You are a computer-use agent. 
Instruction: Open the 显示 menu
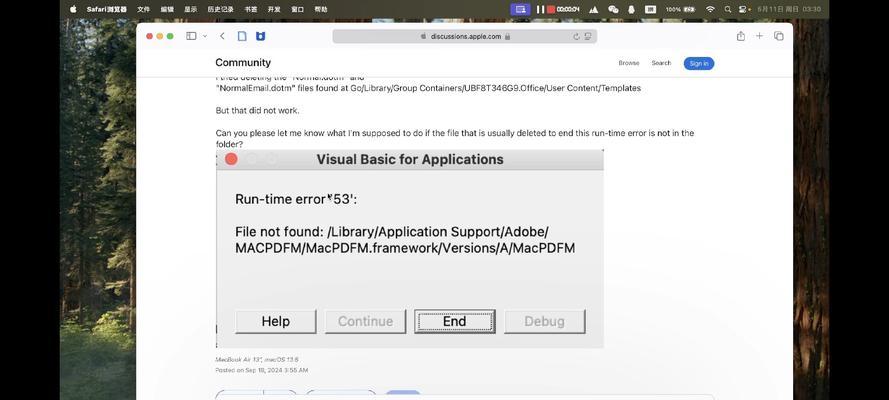pyautogui.click(x=190, y=10)
